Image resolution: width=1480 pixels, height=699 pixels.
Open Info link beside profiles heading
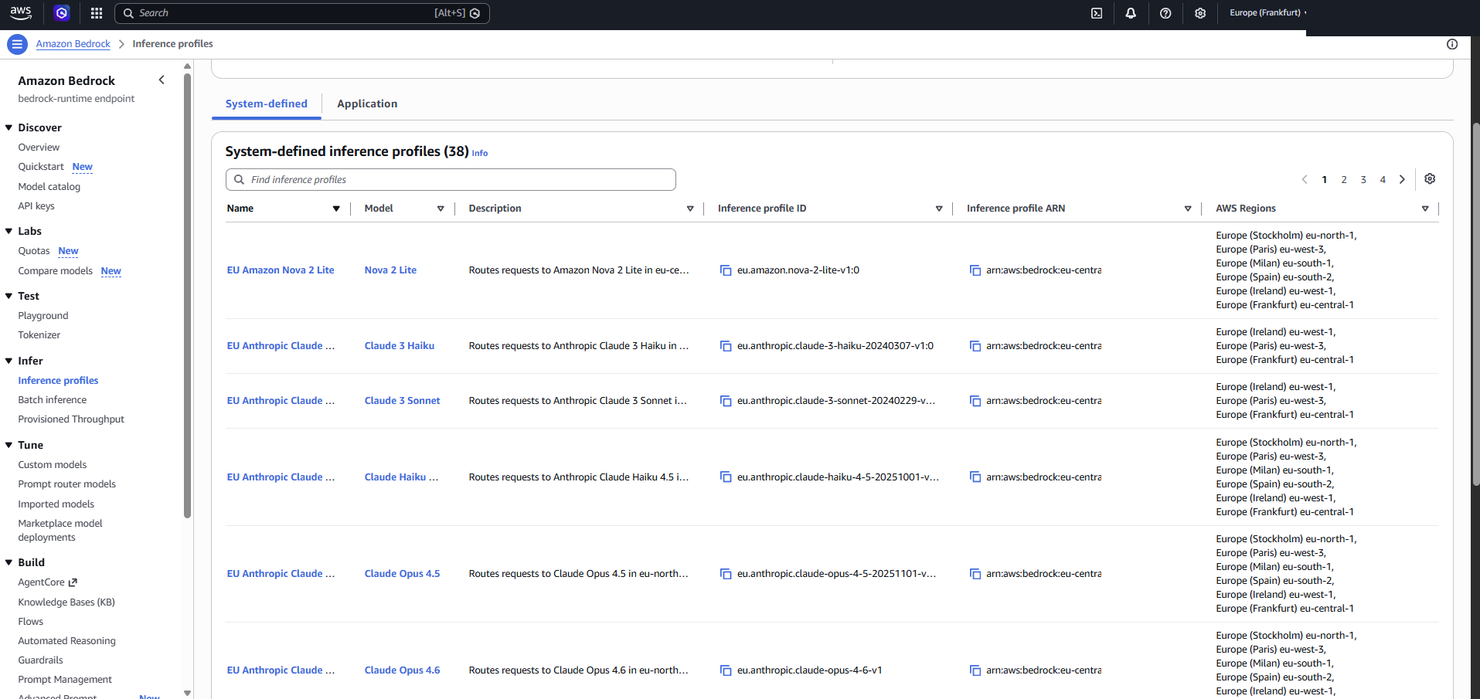tap(480, 153)
